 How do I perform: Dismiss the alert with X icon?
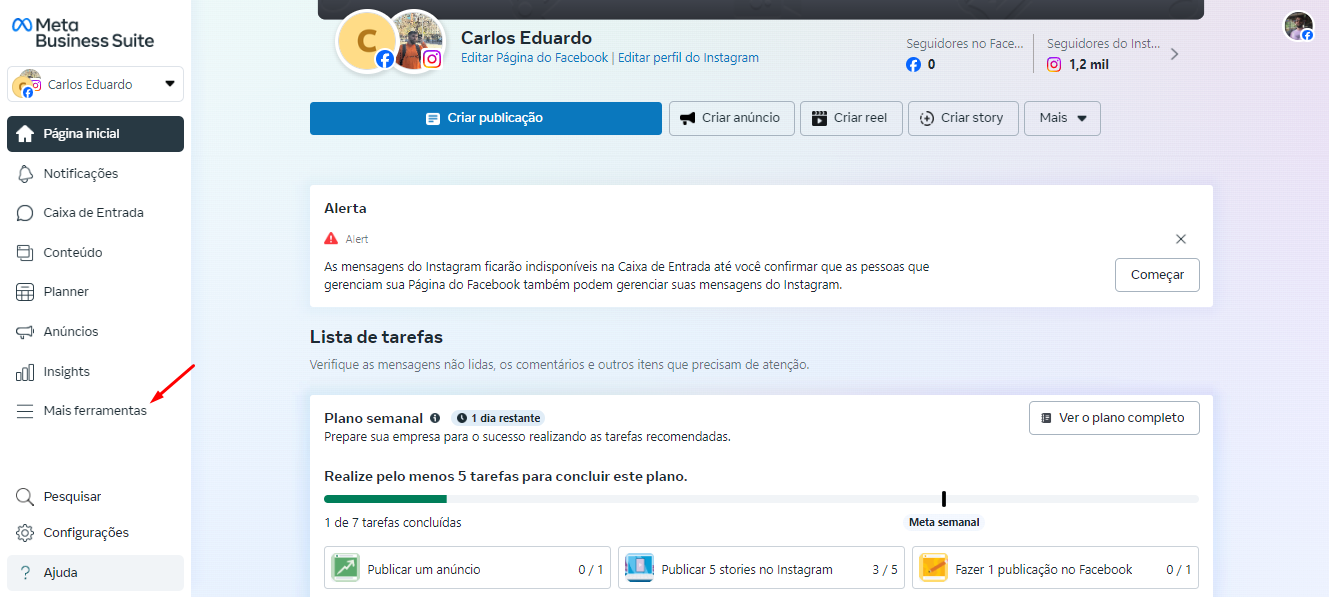pos(1181,239)
